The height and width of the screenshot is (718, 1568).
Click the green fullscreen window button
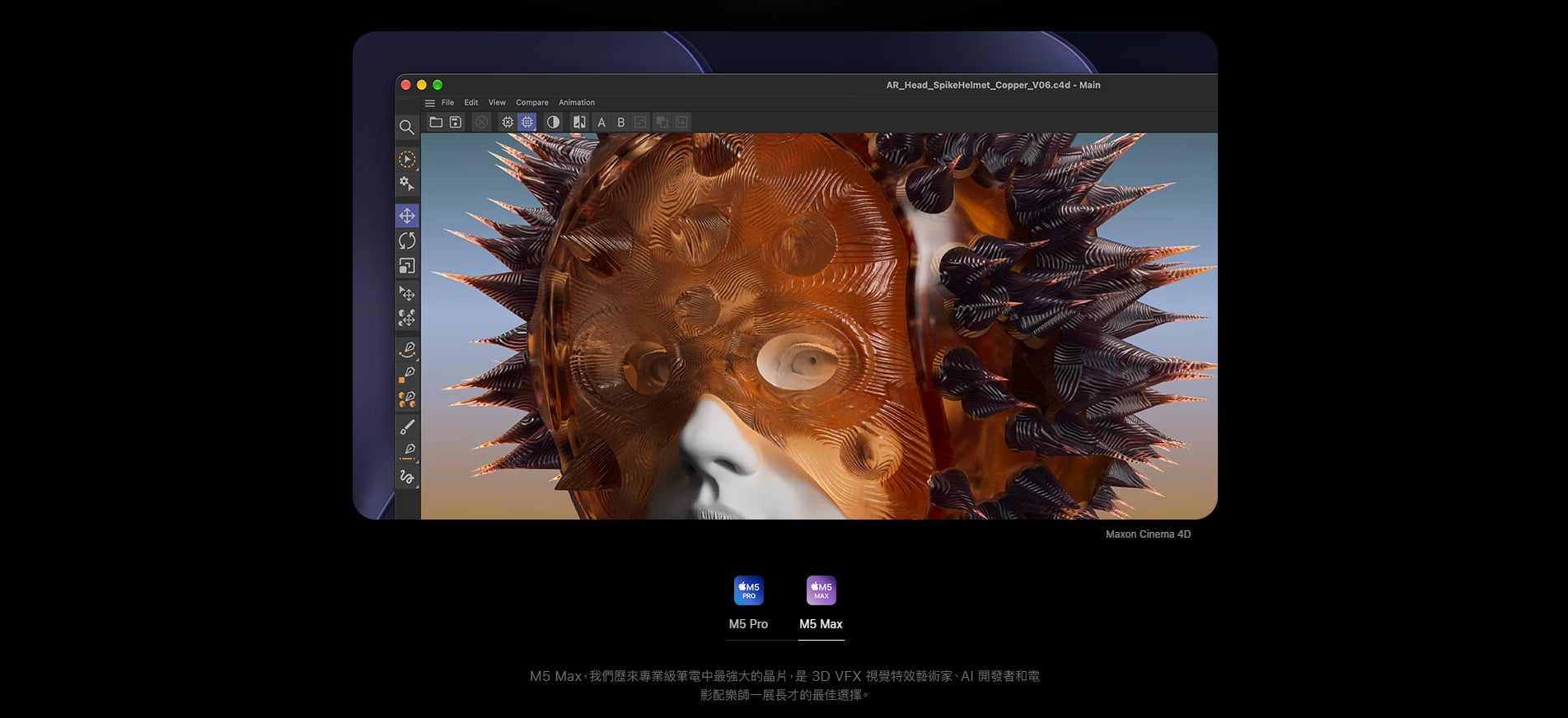pos(438,85)
